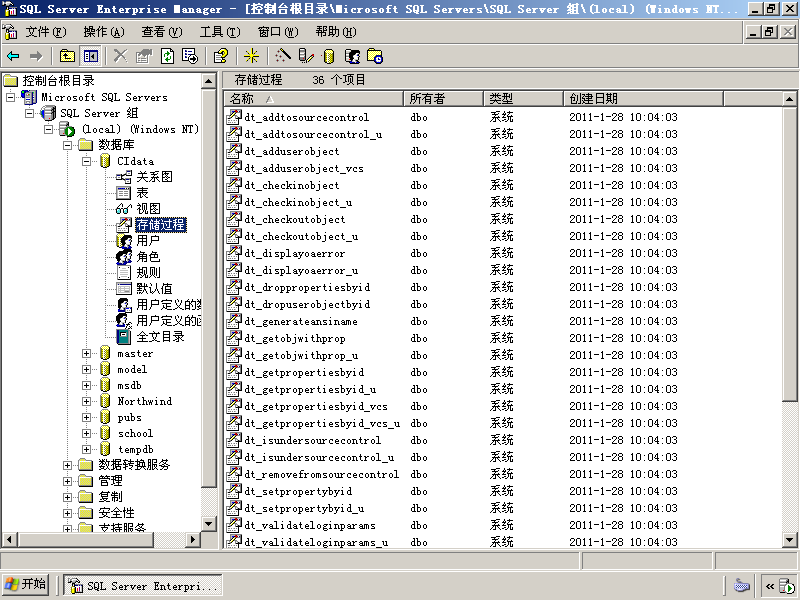800x600 pixels.
Task: Select the dt_checkoutobject procedure
Action: click(x=294, y=219)
